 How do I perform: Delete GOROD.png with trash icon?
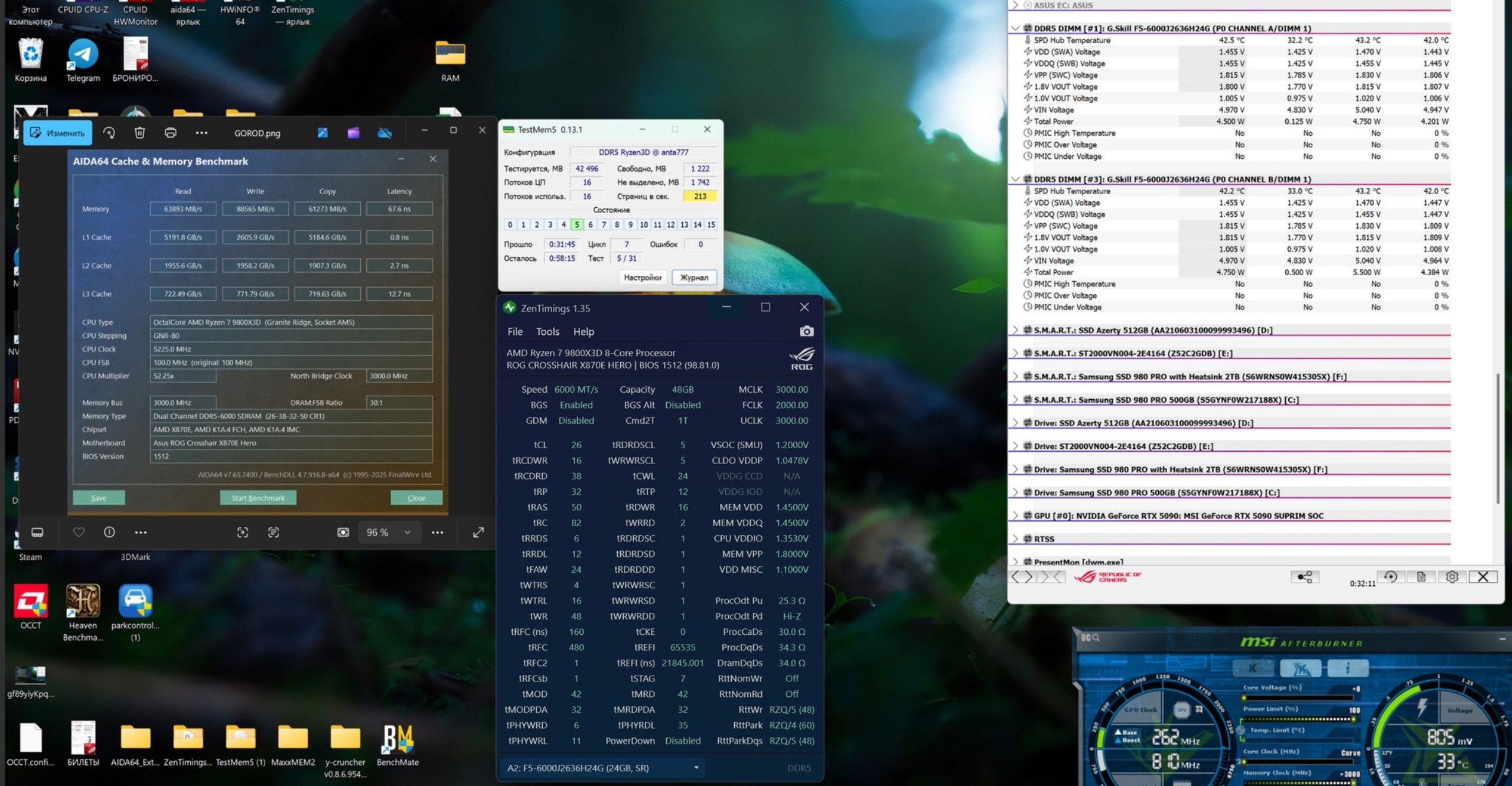pos(139,133)
